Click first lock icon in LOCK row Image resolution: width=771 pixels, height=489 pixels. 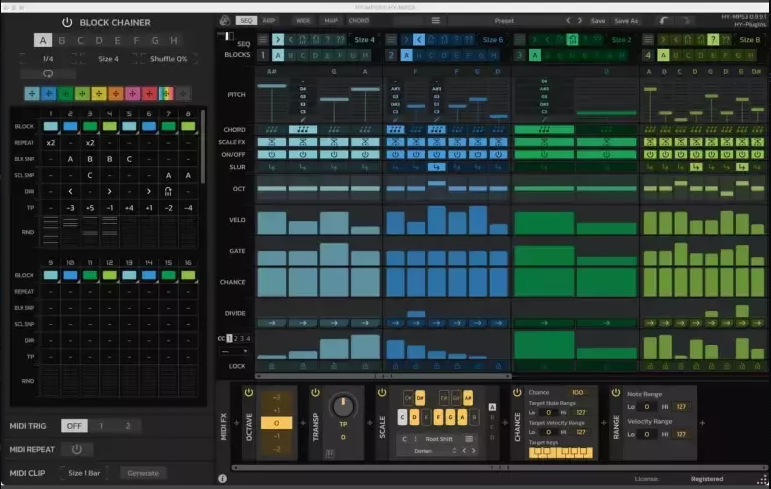tap(271, 366)
